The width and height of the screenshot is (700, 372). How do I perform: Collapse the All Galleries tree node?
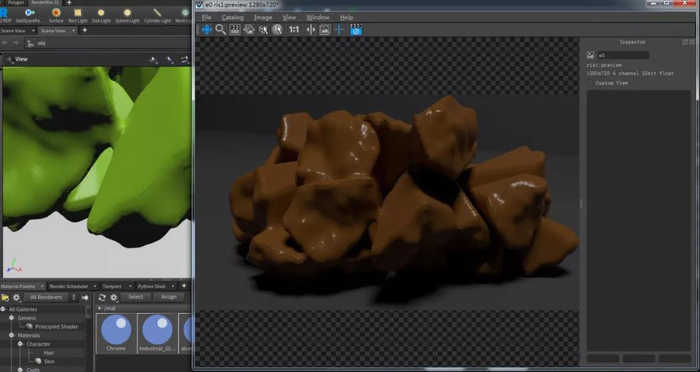click(x=3, y=309)
